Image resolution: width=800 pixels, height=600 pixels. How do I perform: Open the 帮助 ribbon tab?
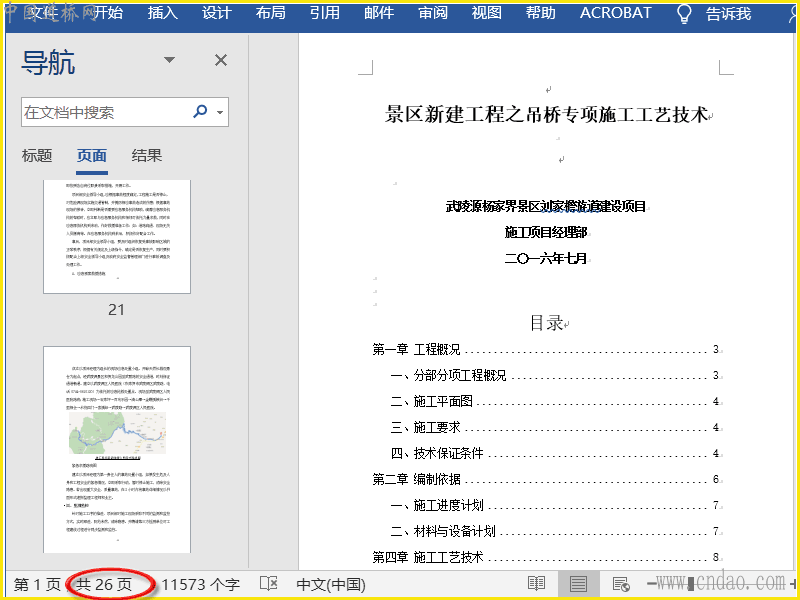coord(541,13)
